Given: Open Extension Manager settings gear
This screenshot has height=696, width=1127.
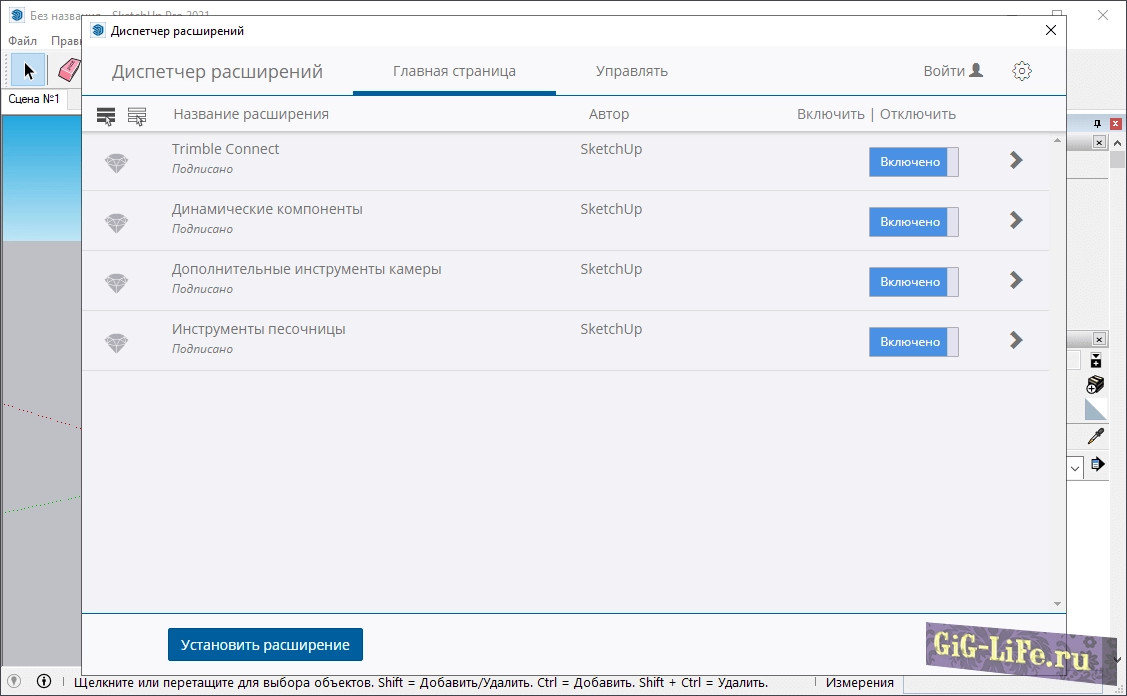Looking at the screenshot, I should click(x=1021, y=71).
